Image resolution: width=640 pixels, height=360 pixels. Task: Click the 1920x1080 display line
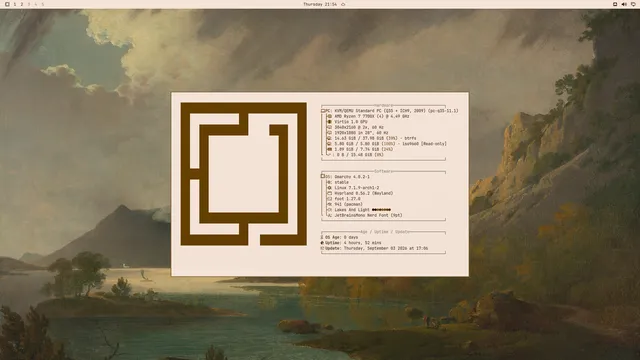click(358, 133)
